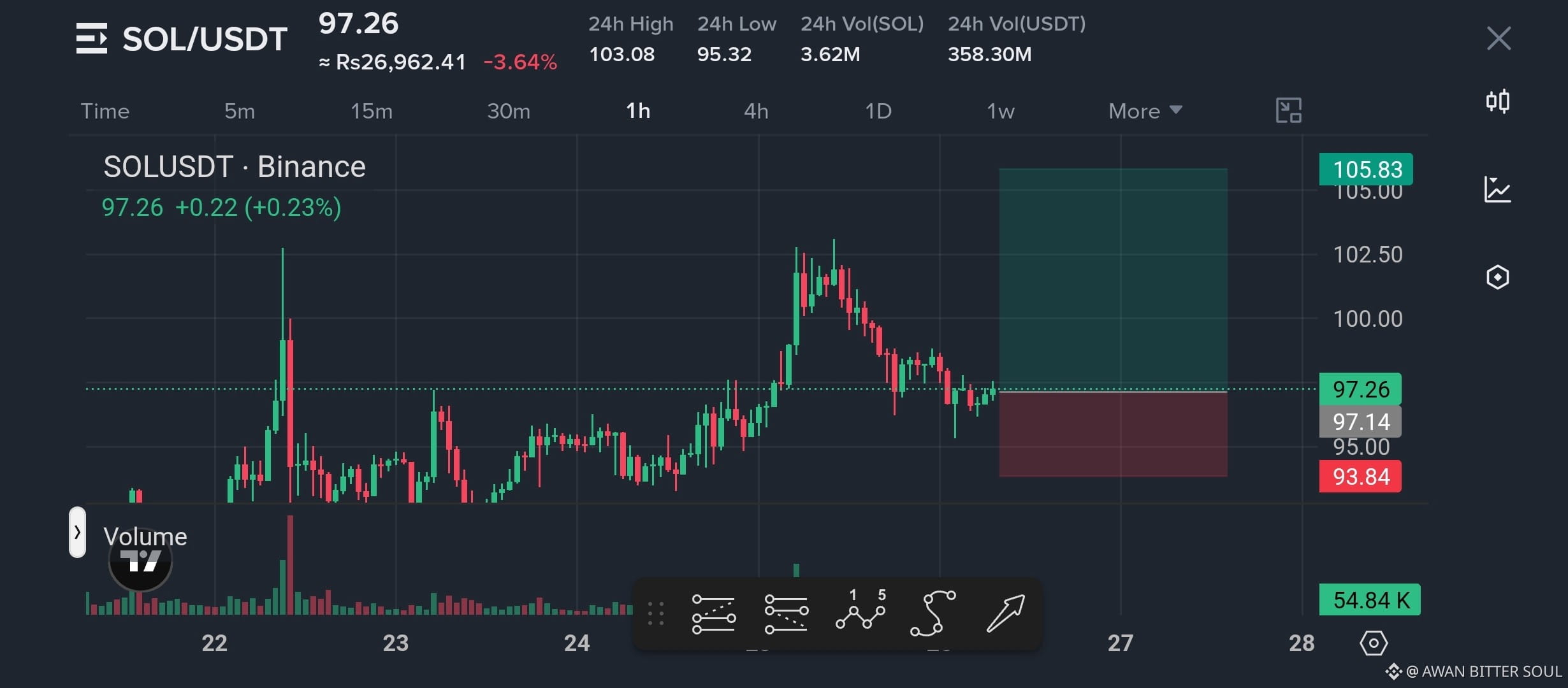The image size is (1568, 688).
Task: Click date label 28 on time axis
Action: (x=1301, y=643)
